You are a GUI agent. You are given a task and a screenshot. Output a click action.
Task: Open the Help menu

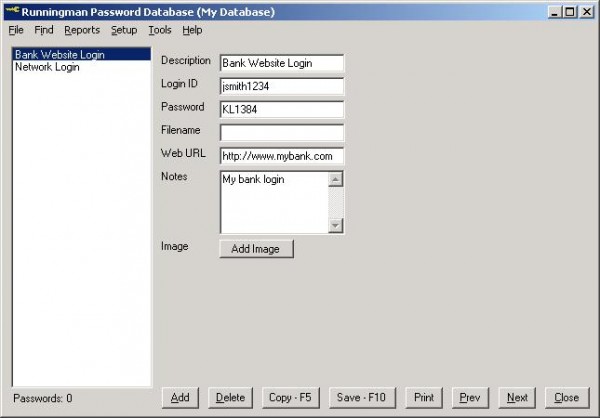tap(192, 30)
